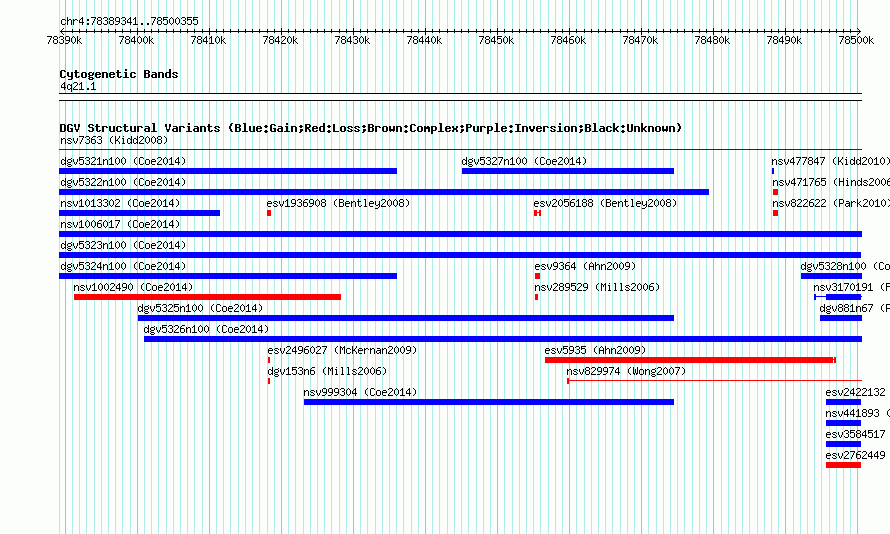The height and width of the screenshot is (534, 890).
Task: Click the 78450k ruler tick label
Action: [496, 40]
